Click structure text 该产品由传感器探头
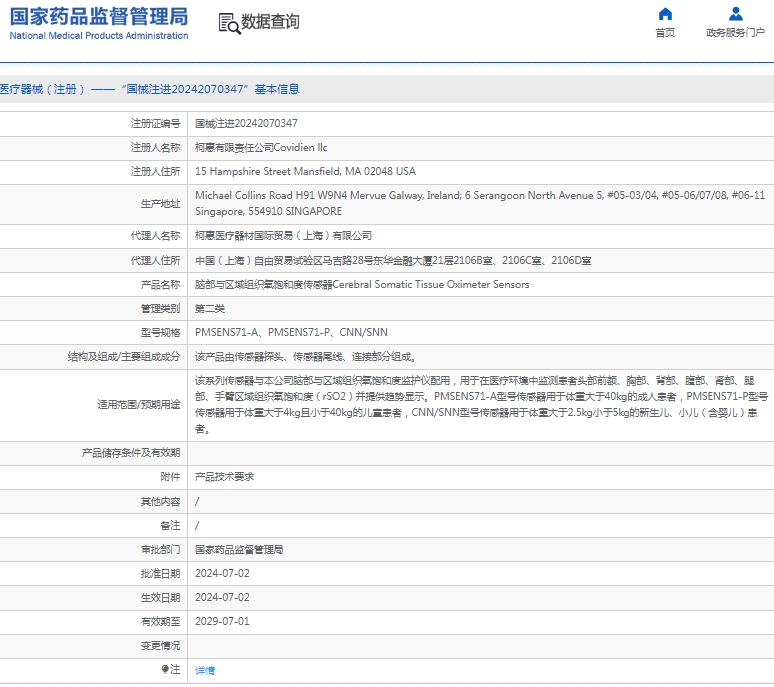The height and width of the screenshot is (687, 774). pos(305,357)
